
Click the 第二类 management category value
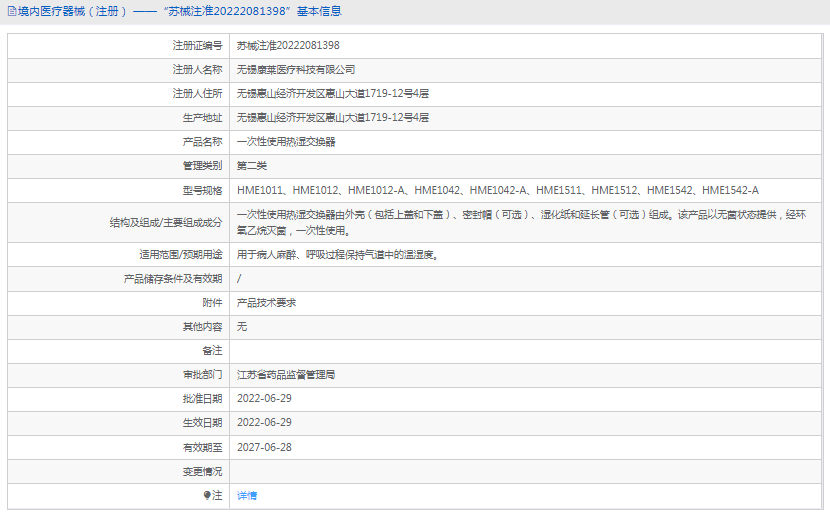(251, 166)
